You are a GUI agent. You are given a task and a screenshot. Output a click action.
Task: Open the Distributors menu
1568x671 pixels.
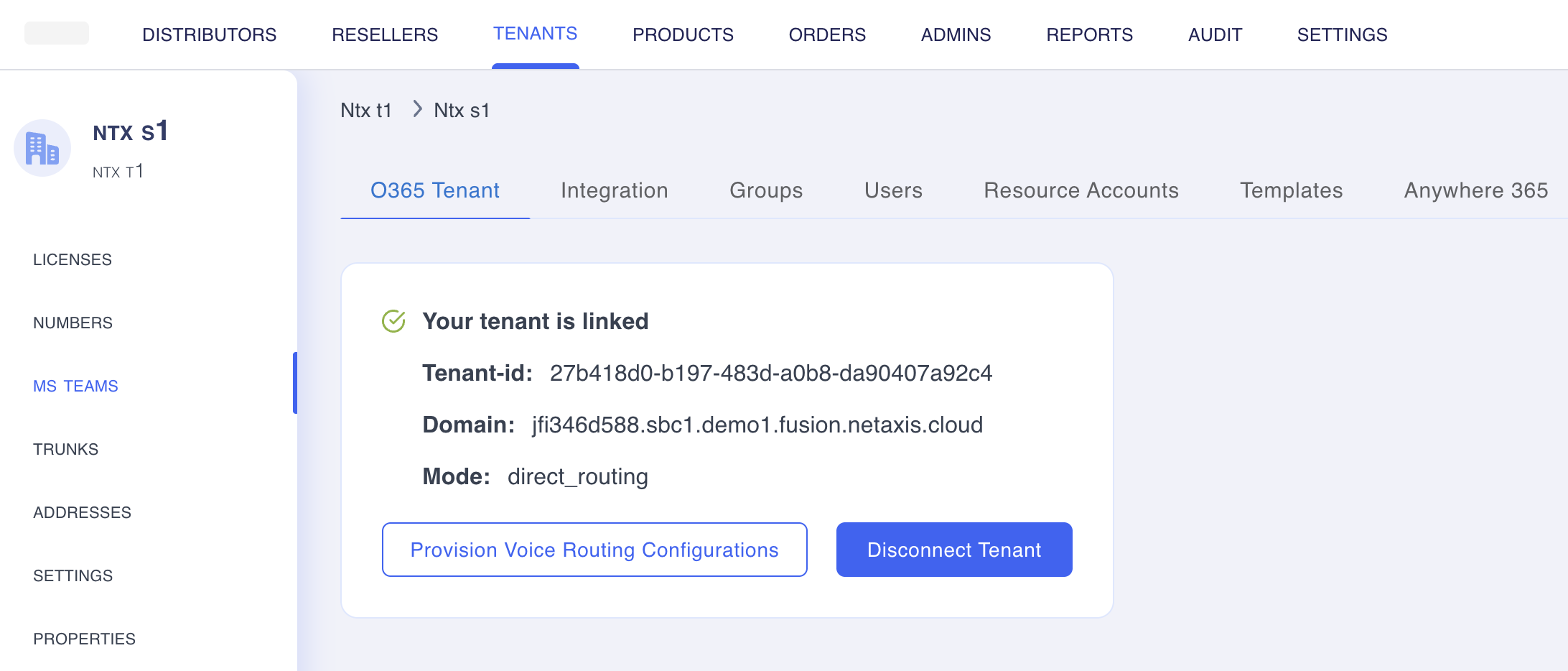209,34
